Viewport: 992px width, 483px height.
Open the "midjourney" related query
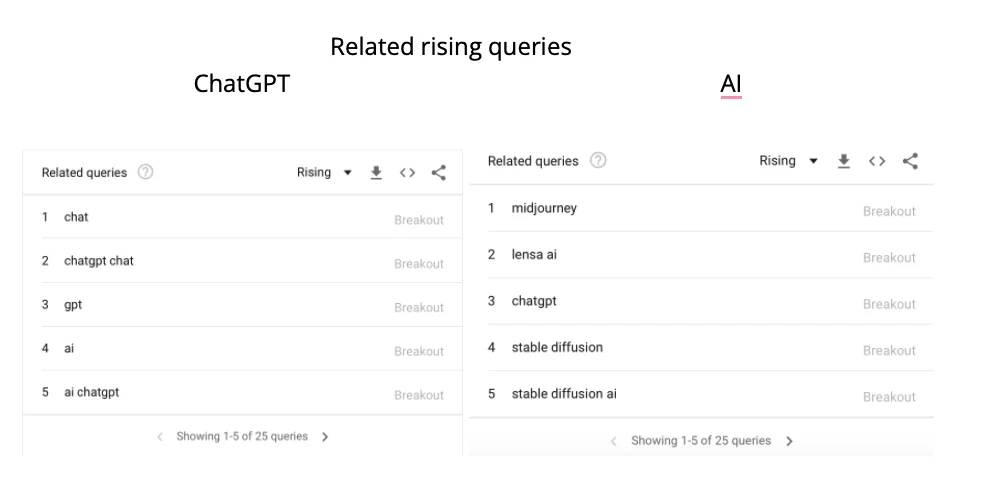(544, 209)
